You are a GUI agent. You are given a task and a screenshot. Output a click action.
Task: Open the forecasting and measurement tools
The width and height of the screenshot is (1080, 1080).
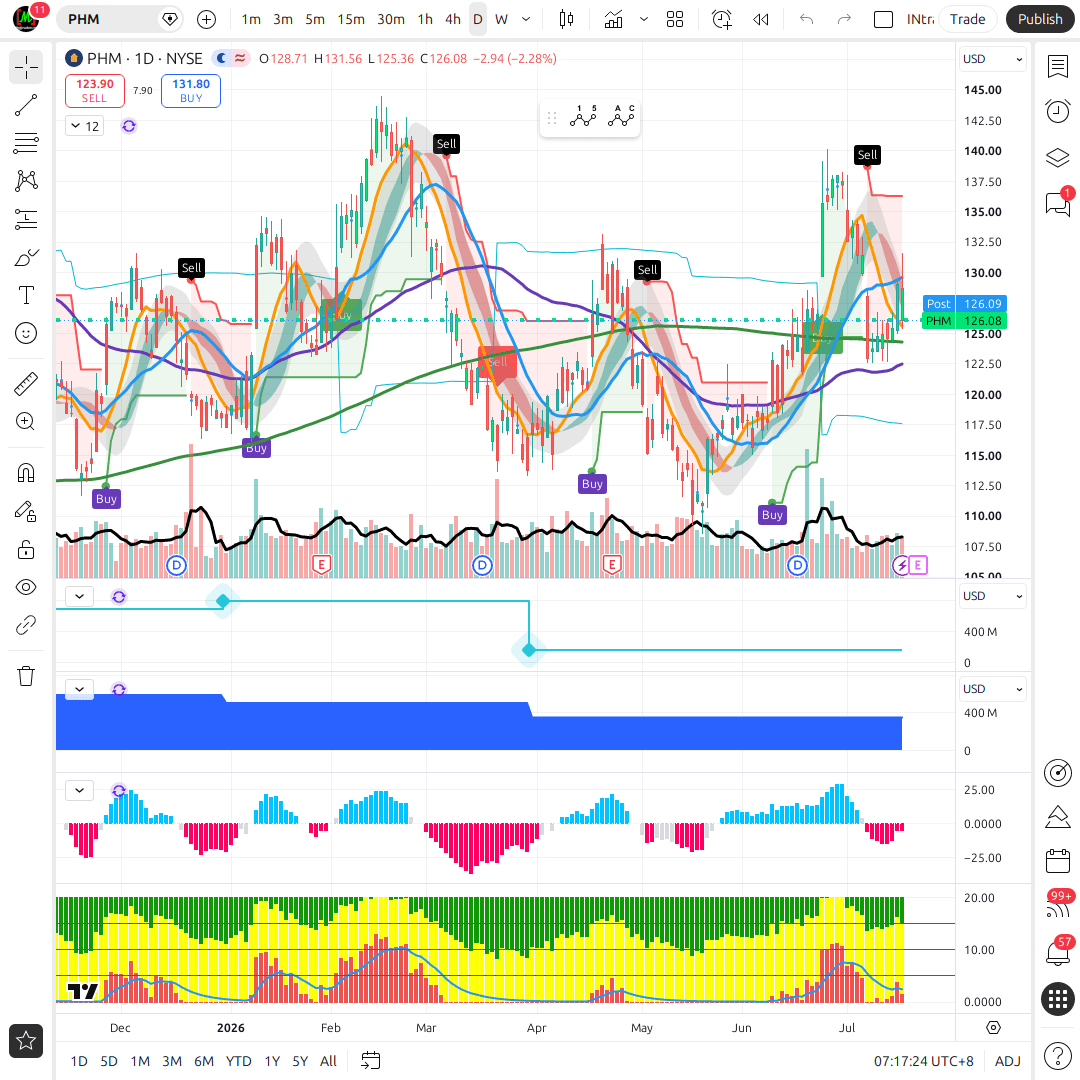[26, 220]
